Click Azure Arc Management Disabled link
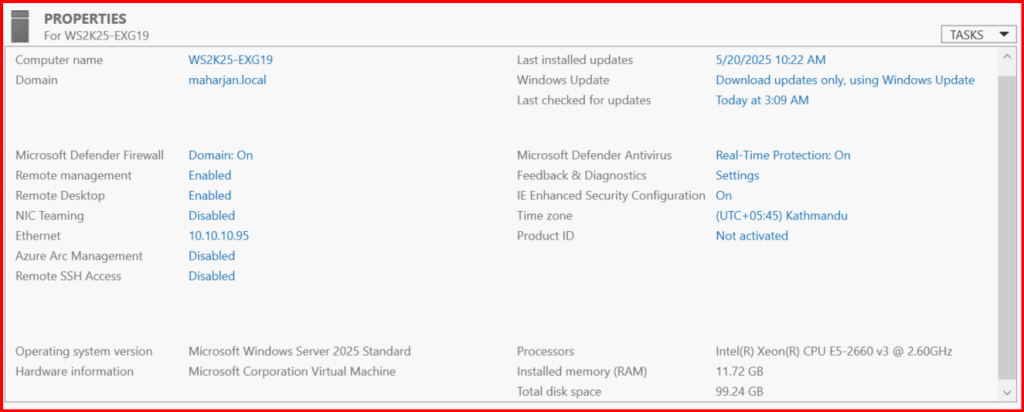1024x412 pixels. click(211, 256)
